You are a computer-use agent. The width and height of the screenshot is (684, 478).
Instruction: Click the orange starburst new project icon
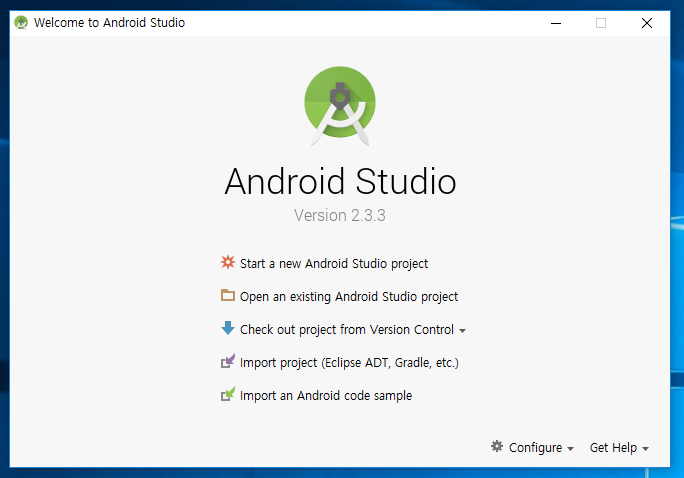point(228,262)
